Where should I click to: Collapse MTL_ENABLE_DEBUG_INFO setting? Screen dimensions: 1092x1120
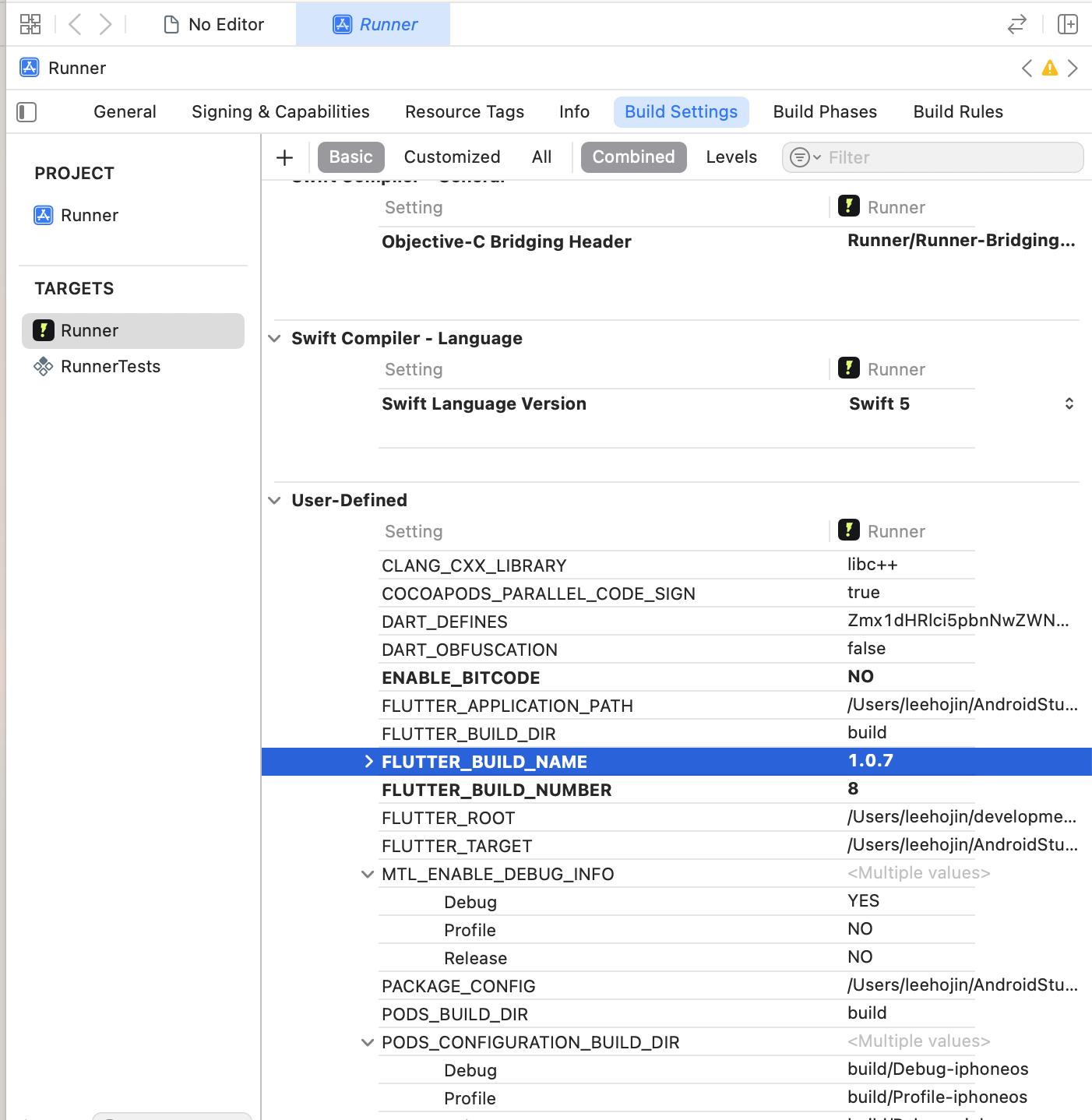pos(368,875)
